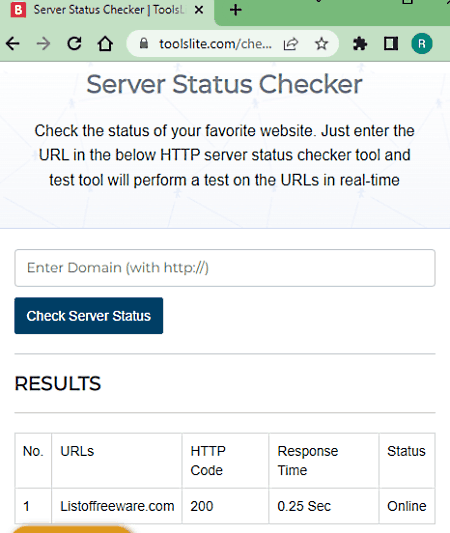Share this page via share icon
The width and height of the screenshot is (450, 533).
[291, 44]
